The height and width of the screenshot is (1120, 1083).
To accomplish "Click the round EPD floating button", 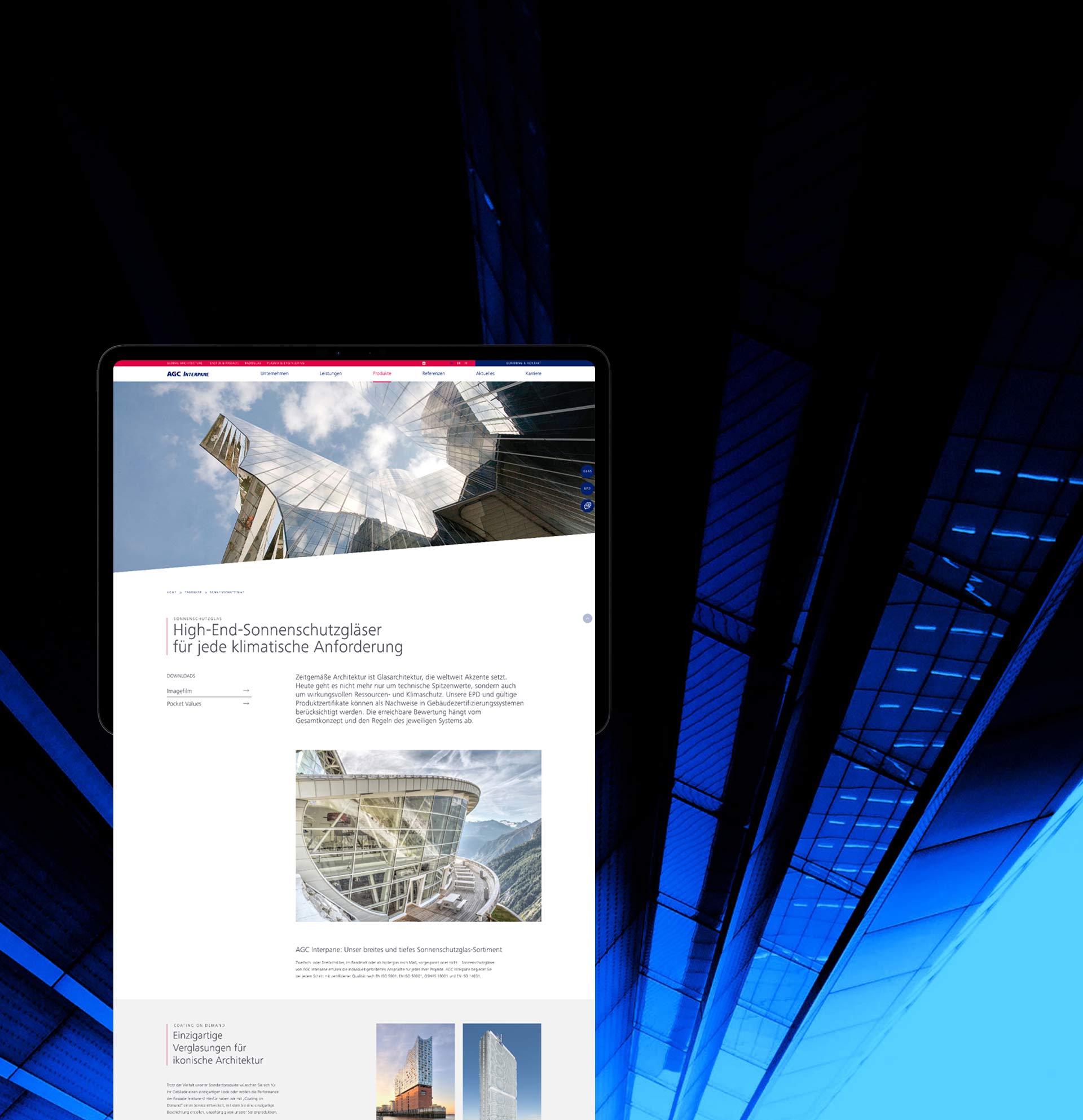I will [587, 488].
